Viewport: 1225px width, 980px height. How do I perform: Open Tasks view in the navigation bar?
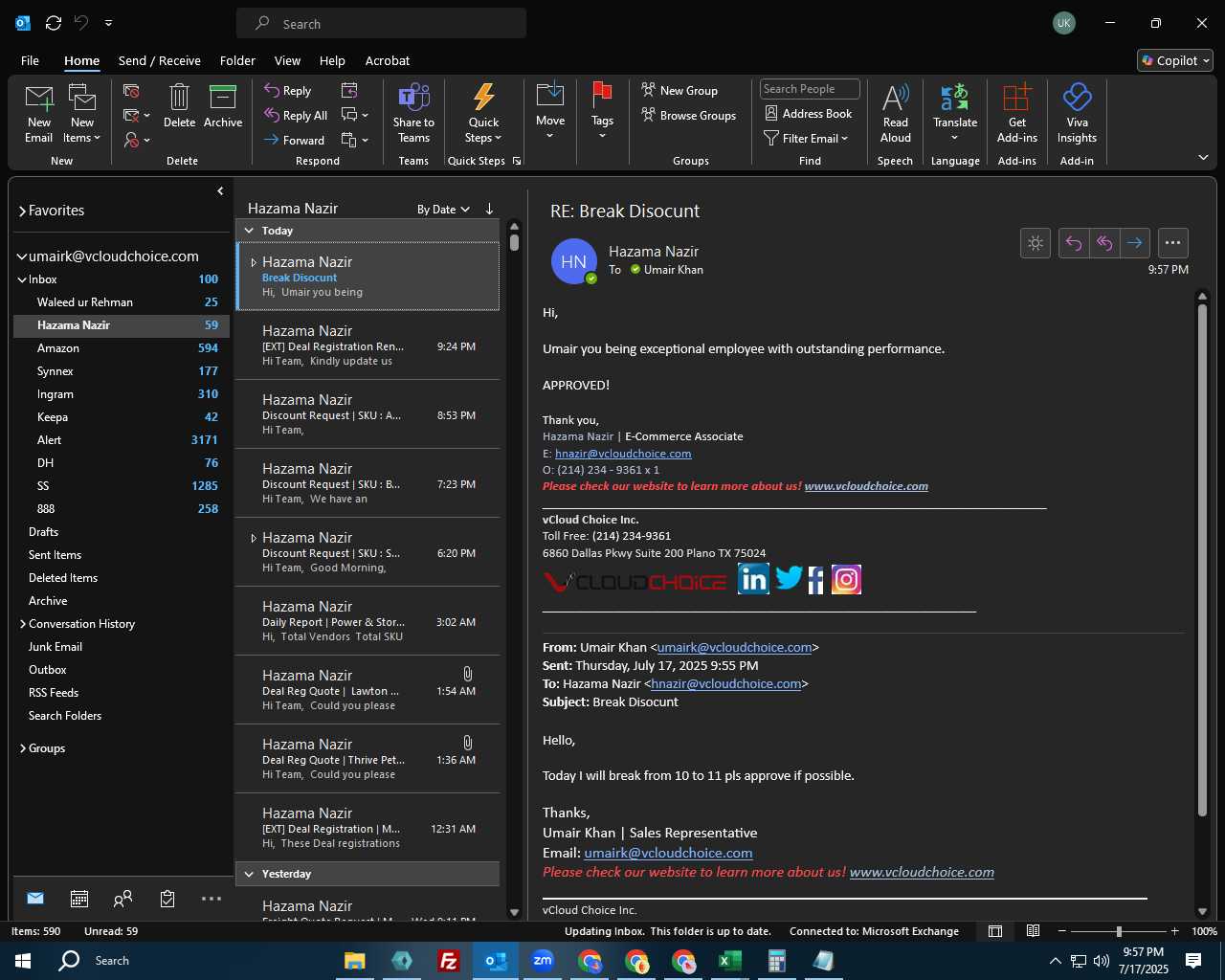pos(167,899)
